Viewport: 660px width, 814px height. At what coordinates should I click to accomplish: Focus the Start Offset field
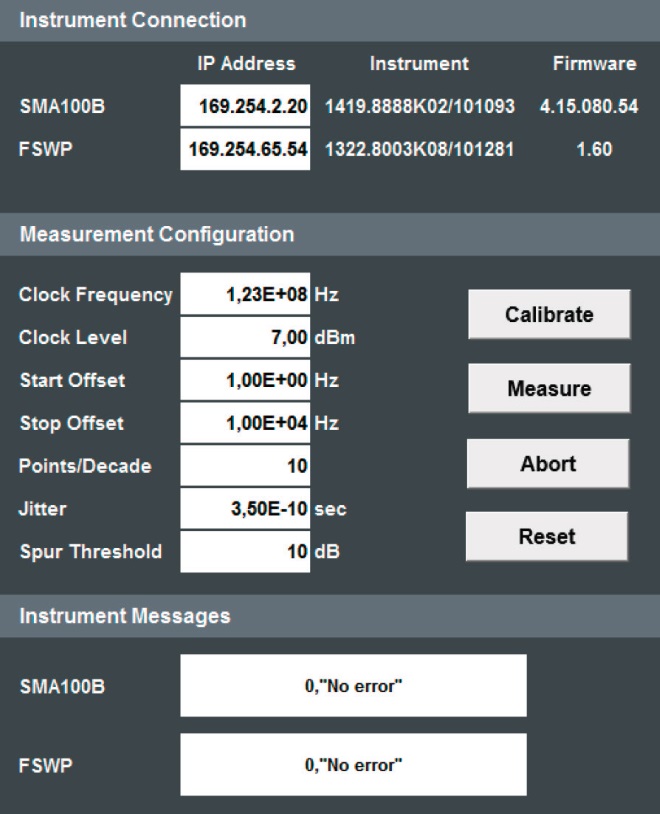point(245,381)
